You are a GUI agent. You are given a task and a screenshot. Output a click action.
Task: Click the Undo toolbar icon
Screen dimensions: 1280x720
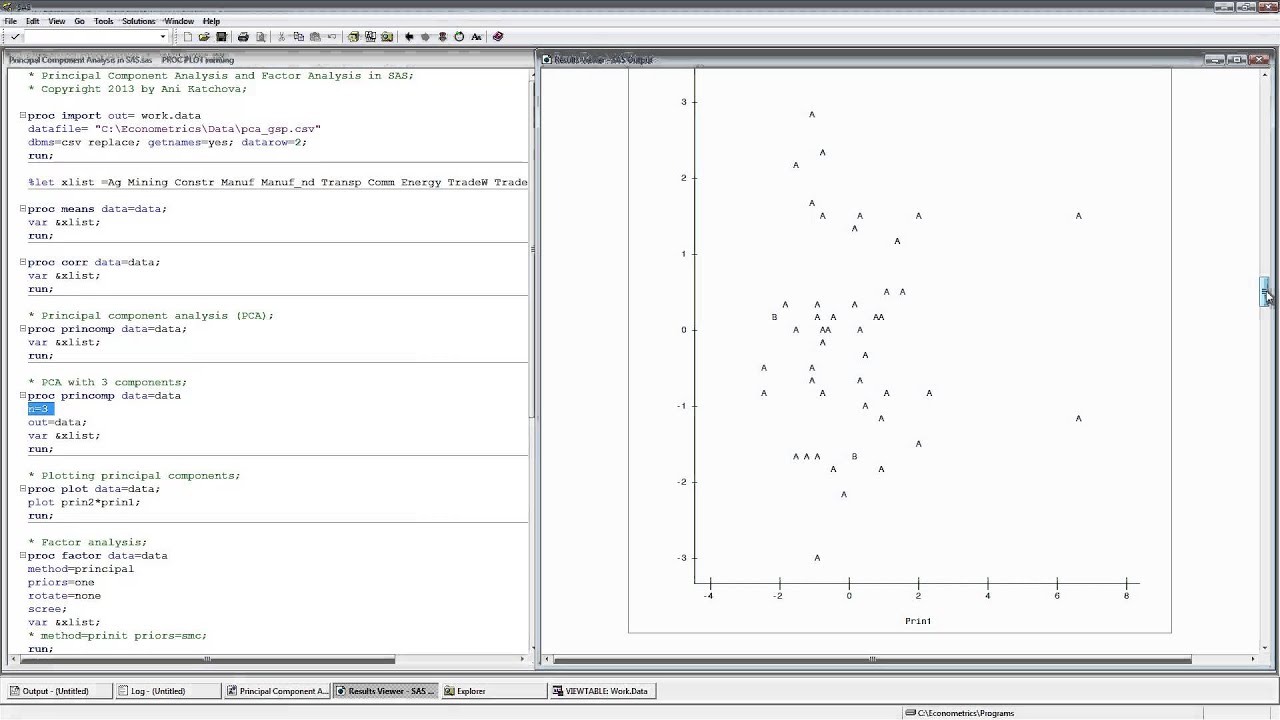pyautogui.click(x=332, y=37)
